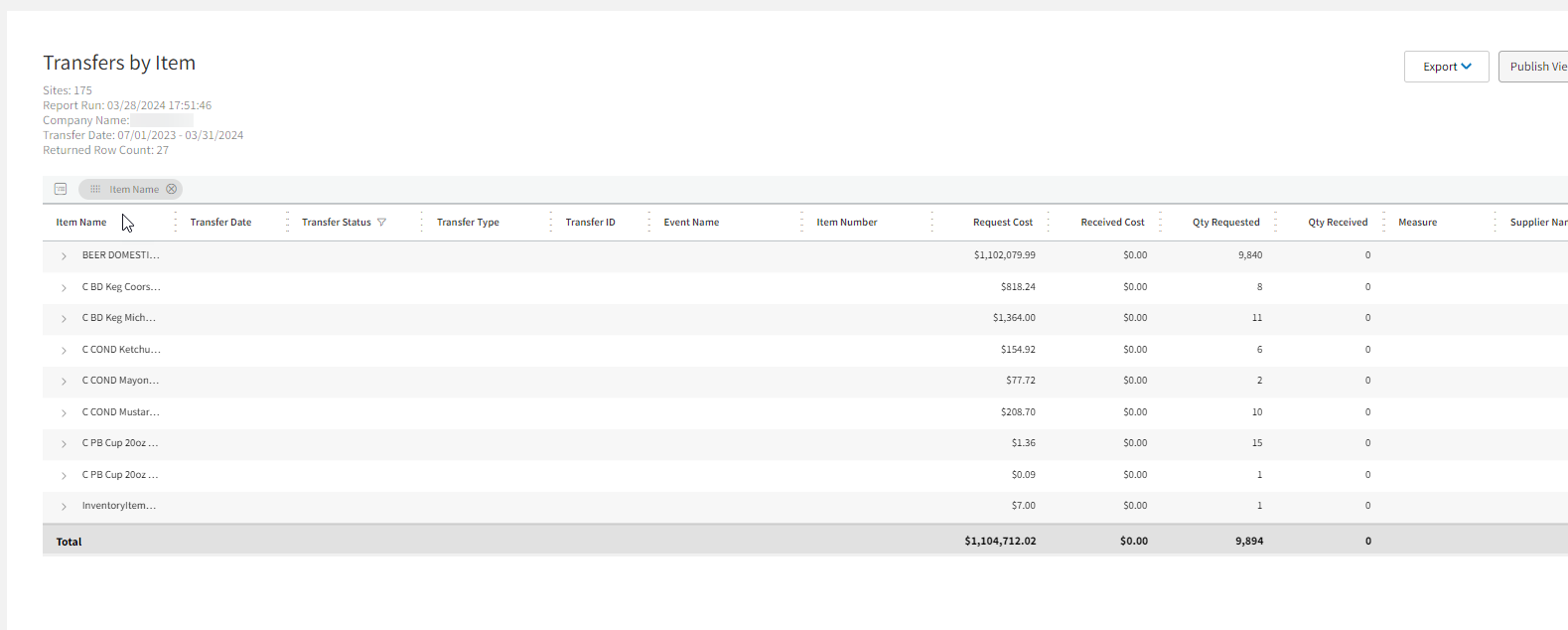This screenshot has width=1568, height=630.
Task: Click the Publish View button
Action: pos(1535,67)
